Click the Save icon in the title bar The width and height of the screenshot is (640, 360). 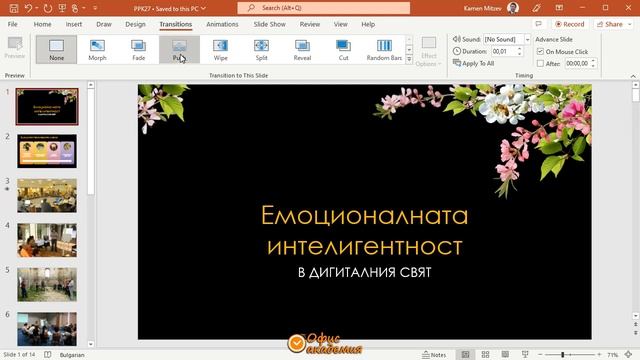(x=13, y=8)
